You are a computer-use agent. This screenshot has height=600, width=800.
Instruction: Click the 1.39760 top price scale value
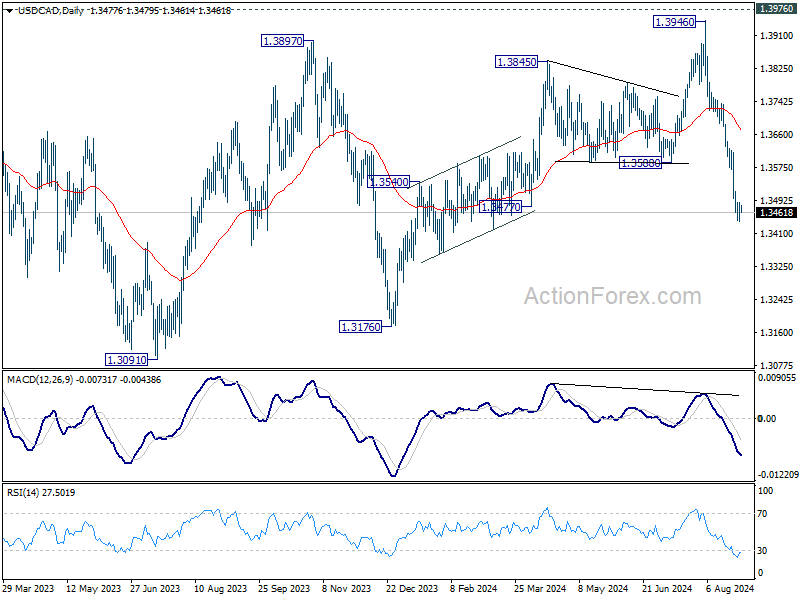(777, 9)
